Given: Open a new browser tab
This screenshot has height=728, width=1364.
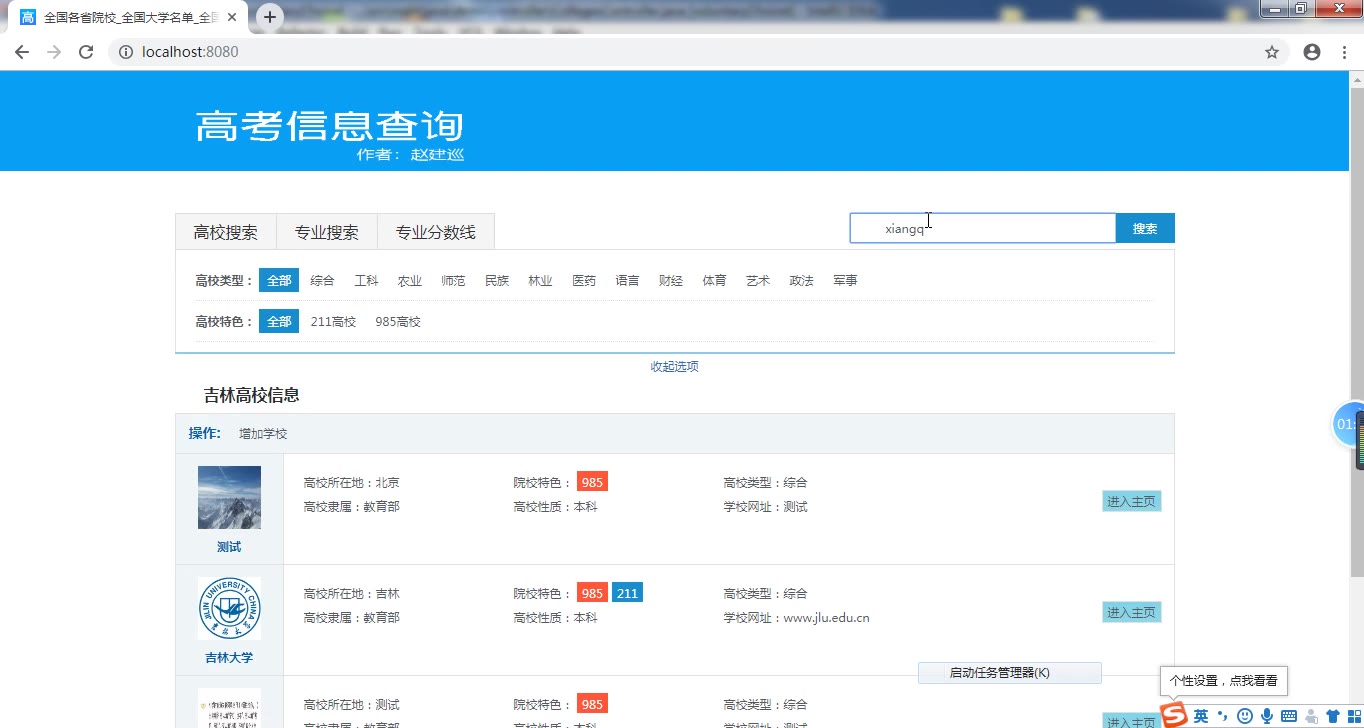Looking at the screenshot, I should click(270, 17).
